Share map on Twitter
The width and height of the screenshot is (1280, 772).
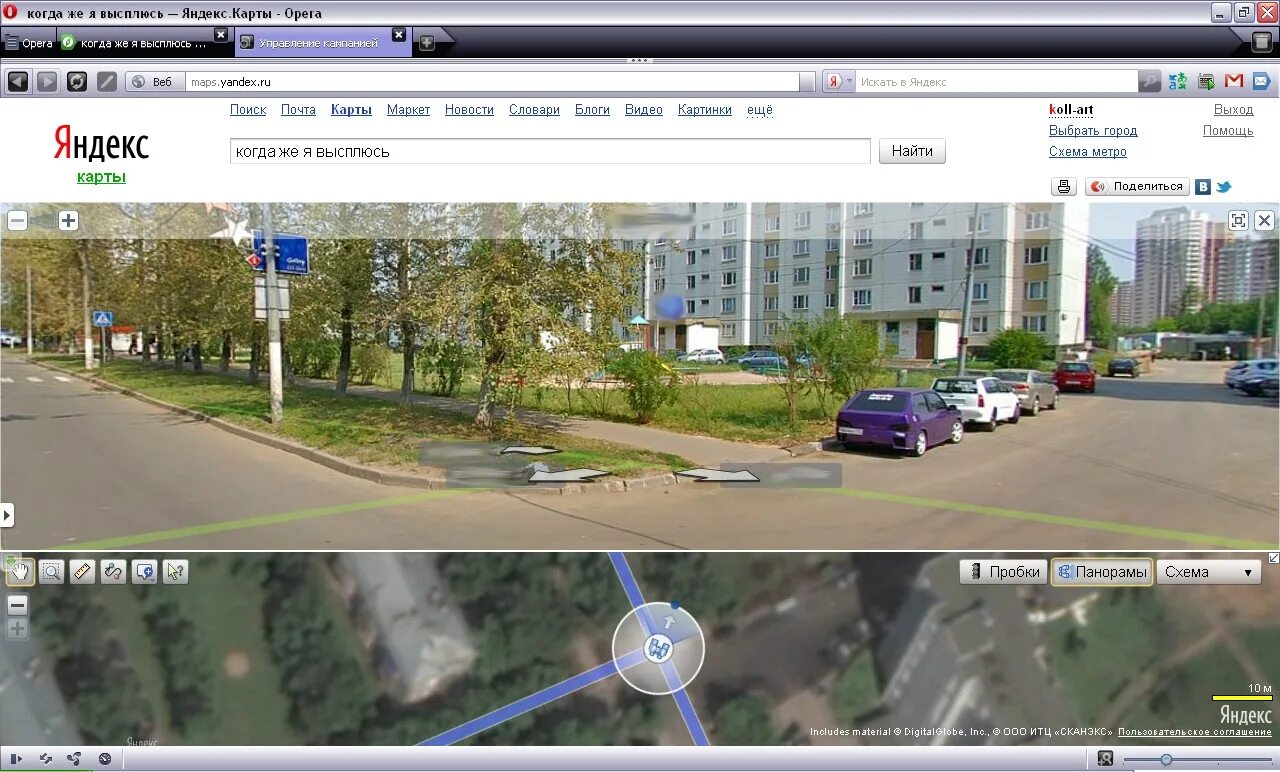pos(1223,187)
